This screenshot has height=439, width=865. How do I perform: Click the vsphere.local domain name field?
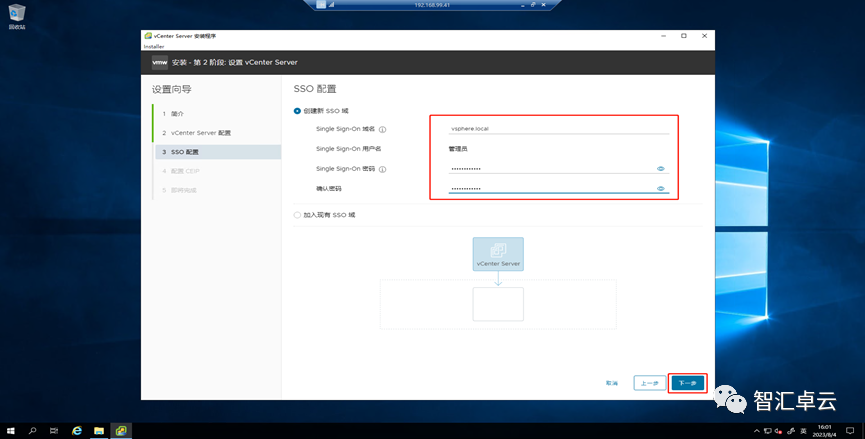pos(558,129)
